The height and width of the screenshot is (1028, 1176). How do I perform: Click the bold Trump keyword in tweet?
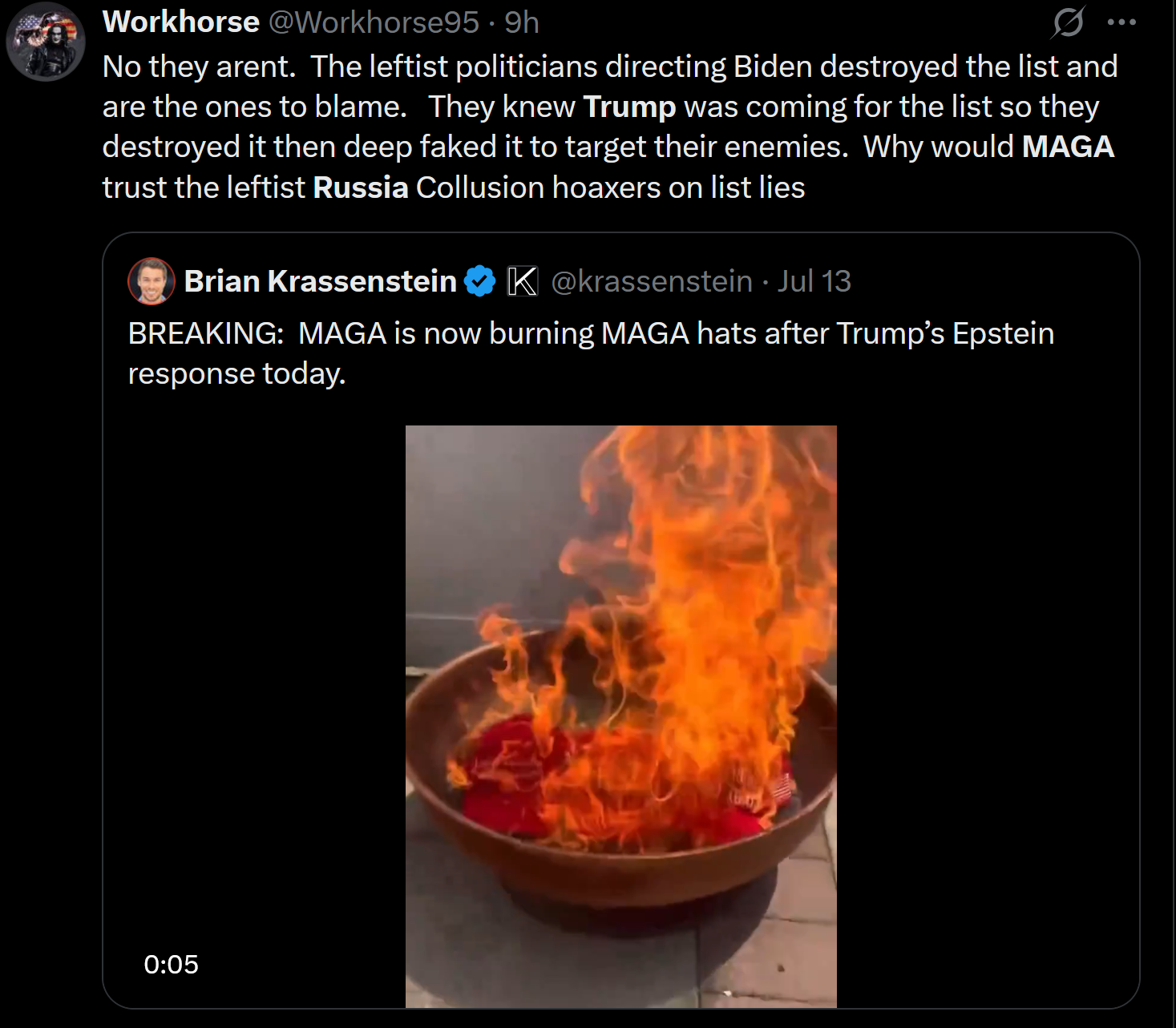629,107
